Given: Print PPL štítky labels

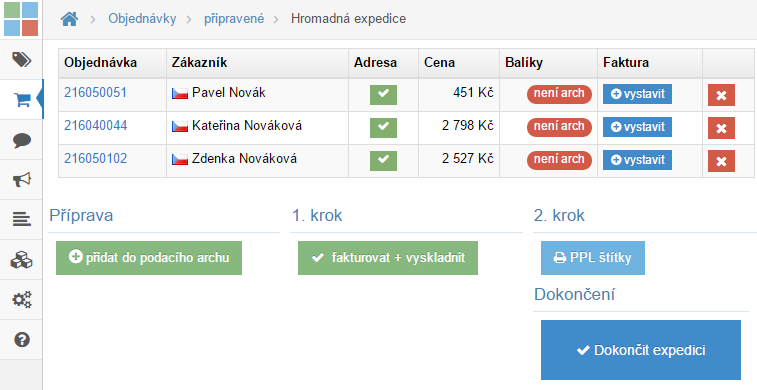Looking at the screenshot, I should (x=593, y=258).
